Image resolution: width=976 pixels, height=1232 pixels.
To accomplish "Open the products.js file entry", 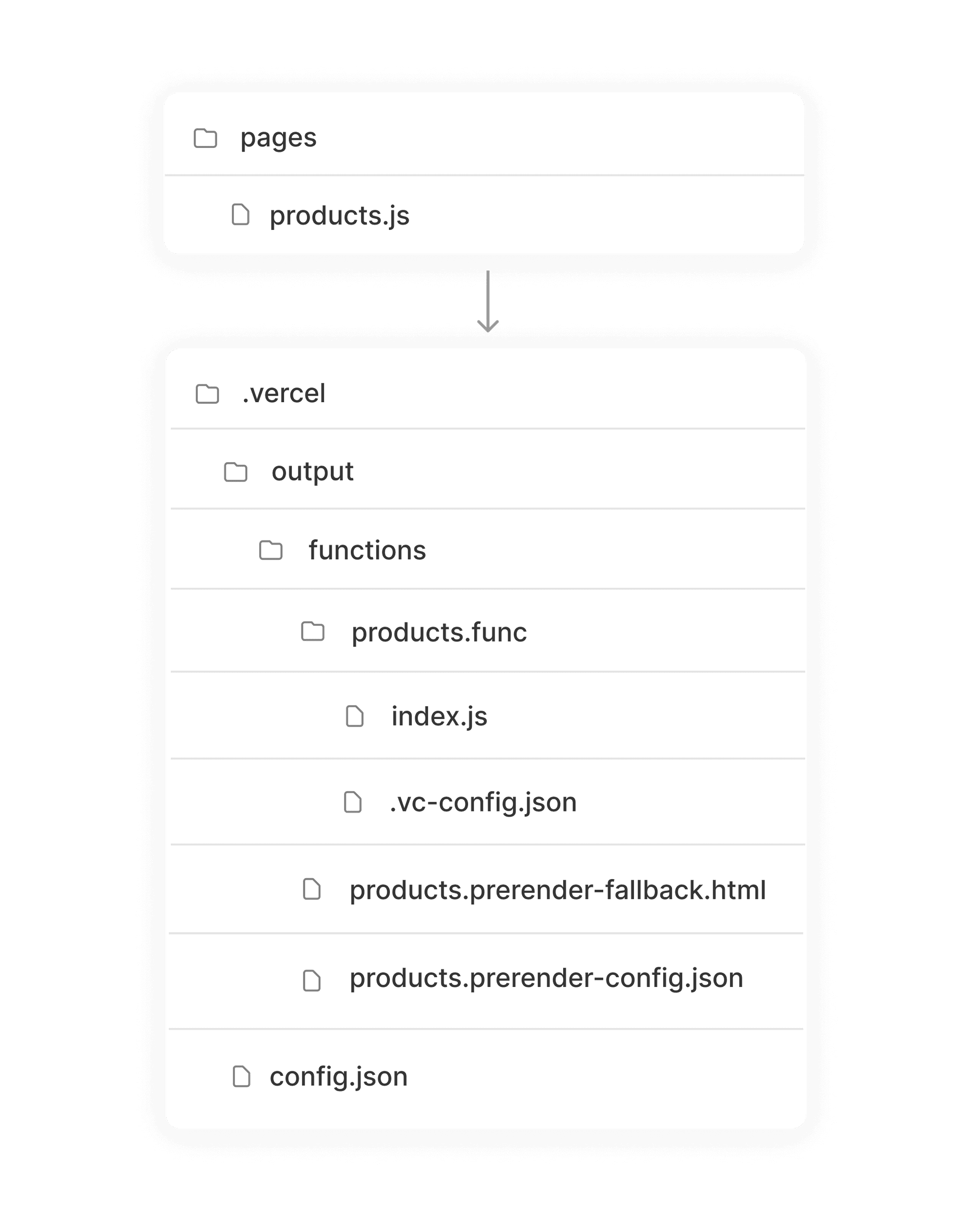I will click(x=340, y=216).
